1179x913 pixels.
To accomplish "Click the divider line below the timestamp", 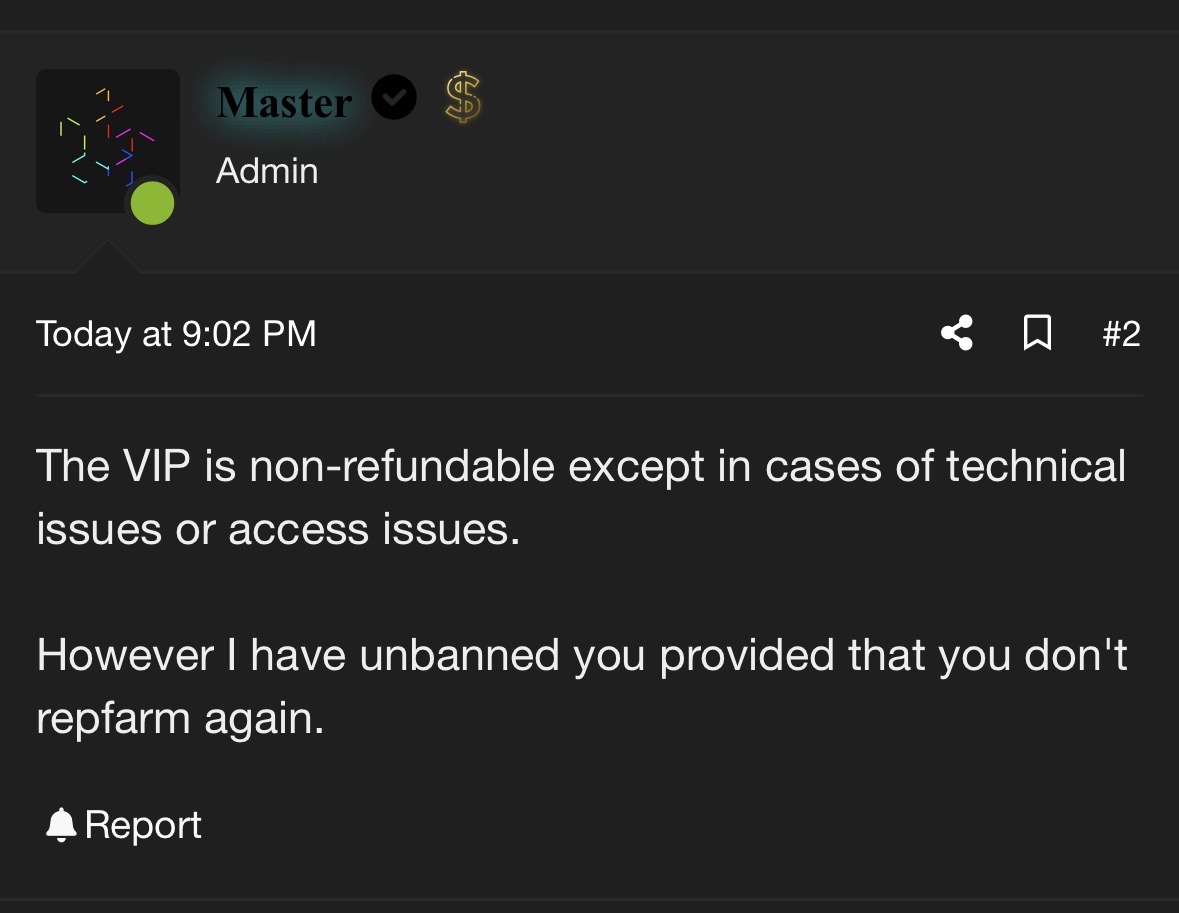I will point(590,395).
